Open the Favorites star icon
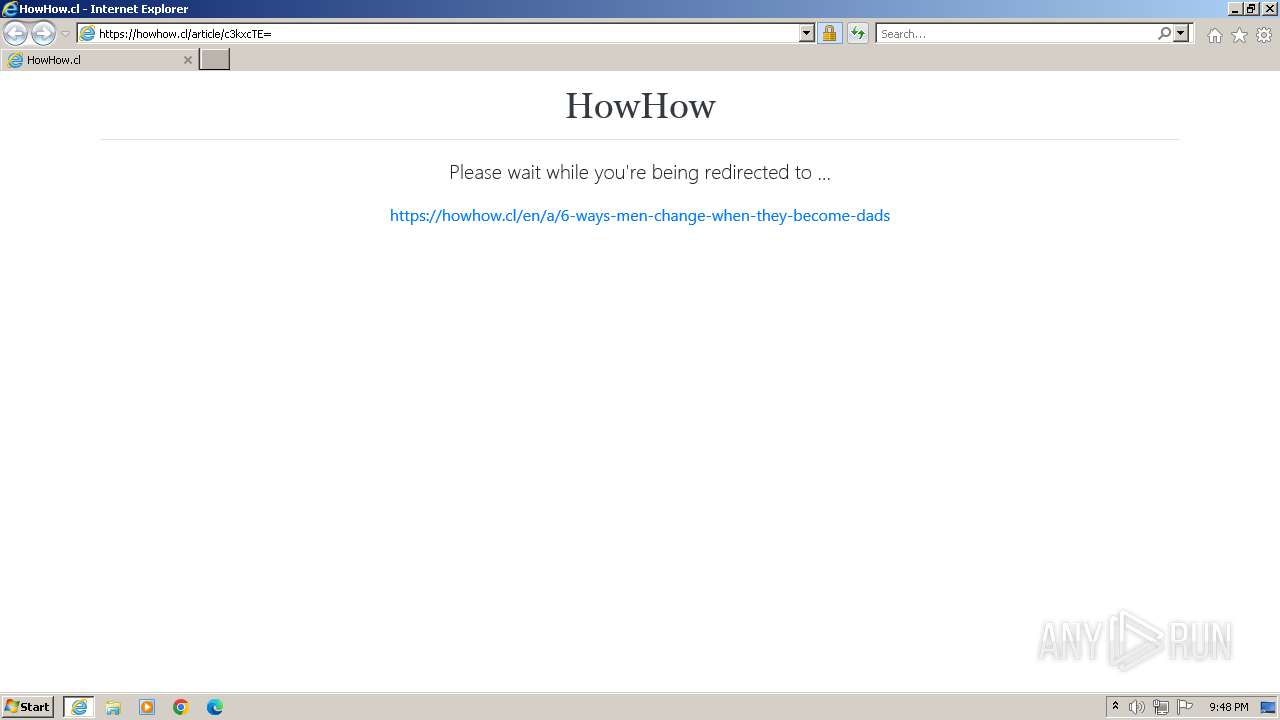This screenshot has width=1280, height=720. click(1239, 35)
